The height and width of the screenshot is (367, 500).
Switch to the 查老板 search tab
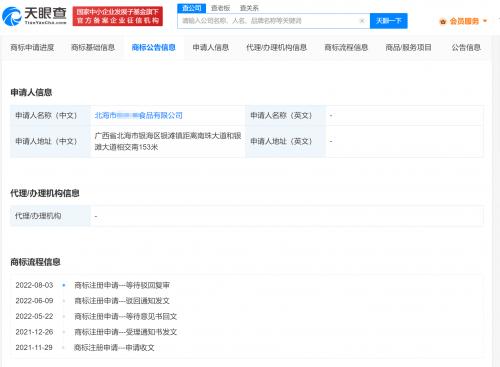click(x=220, y=8)
